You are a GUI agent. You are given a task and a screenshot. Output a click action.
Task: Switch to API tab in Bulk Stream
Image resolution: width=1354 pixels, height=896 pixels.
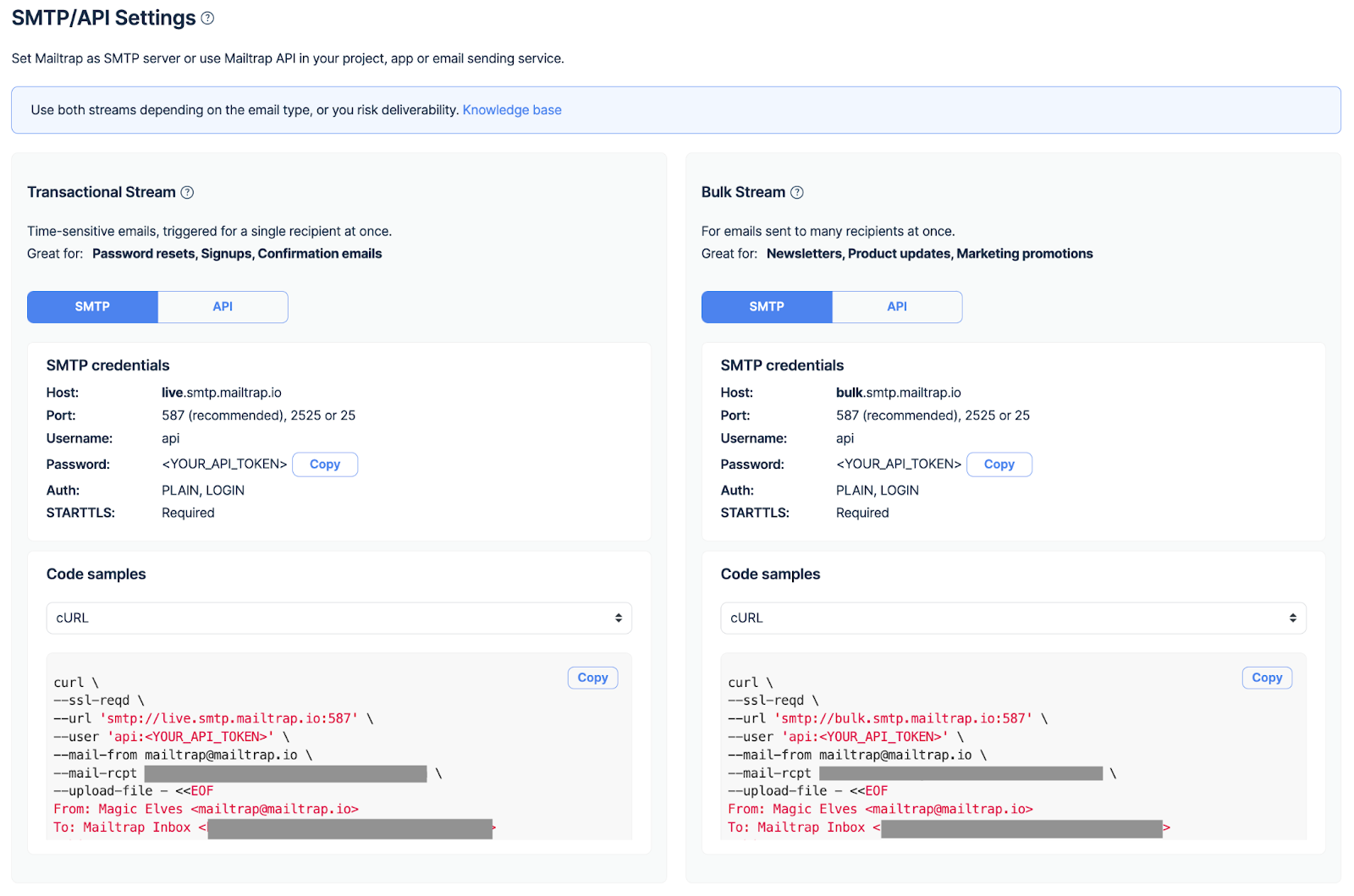[897, 307]
